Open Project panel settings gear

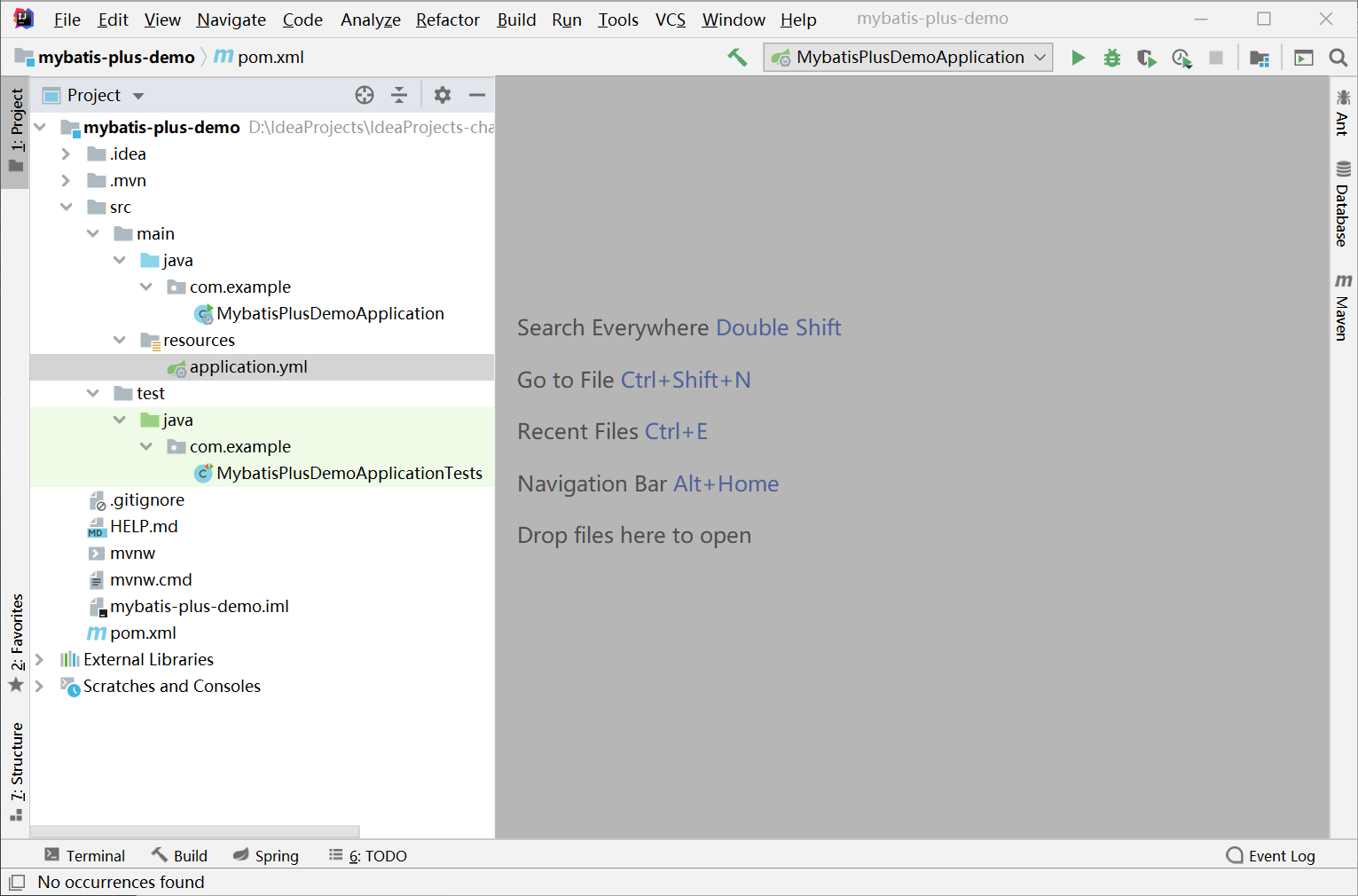pyautogui.click(x=442, y=95)
